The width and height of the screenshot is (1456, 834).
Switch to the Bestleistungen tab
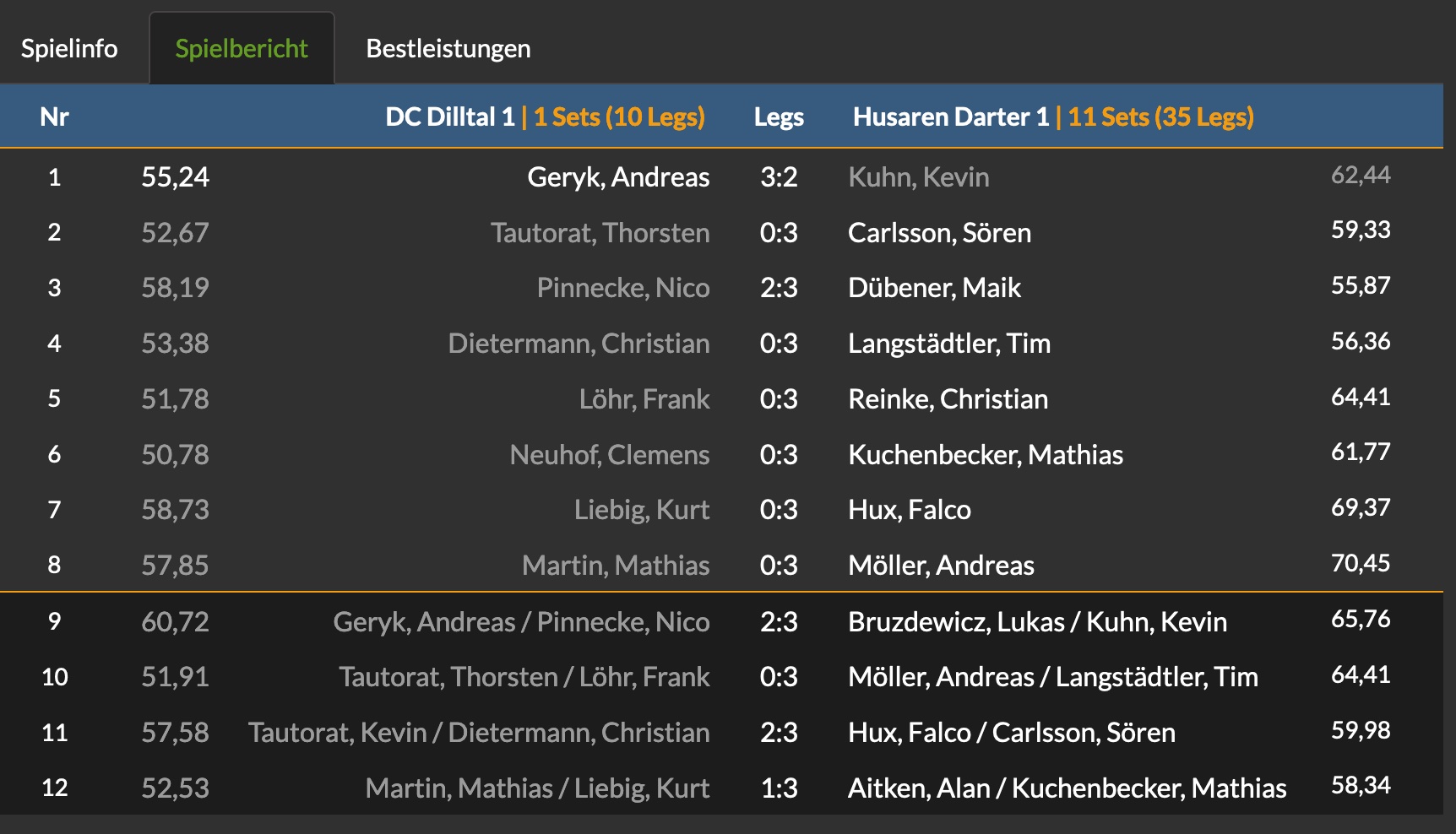(x=448, y=49)
